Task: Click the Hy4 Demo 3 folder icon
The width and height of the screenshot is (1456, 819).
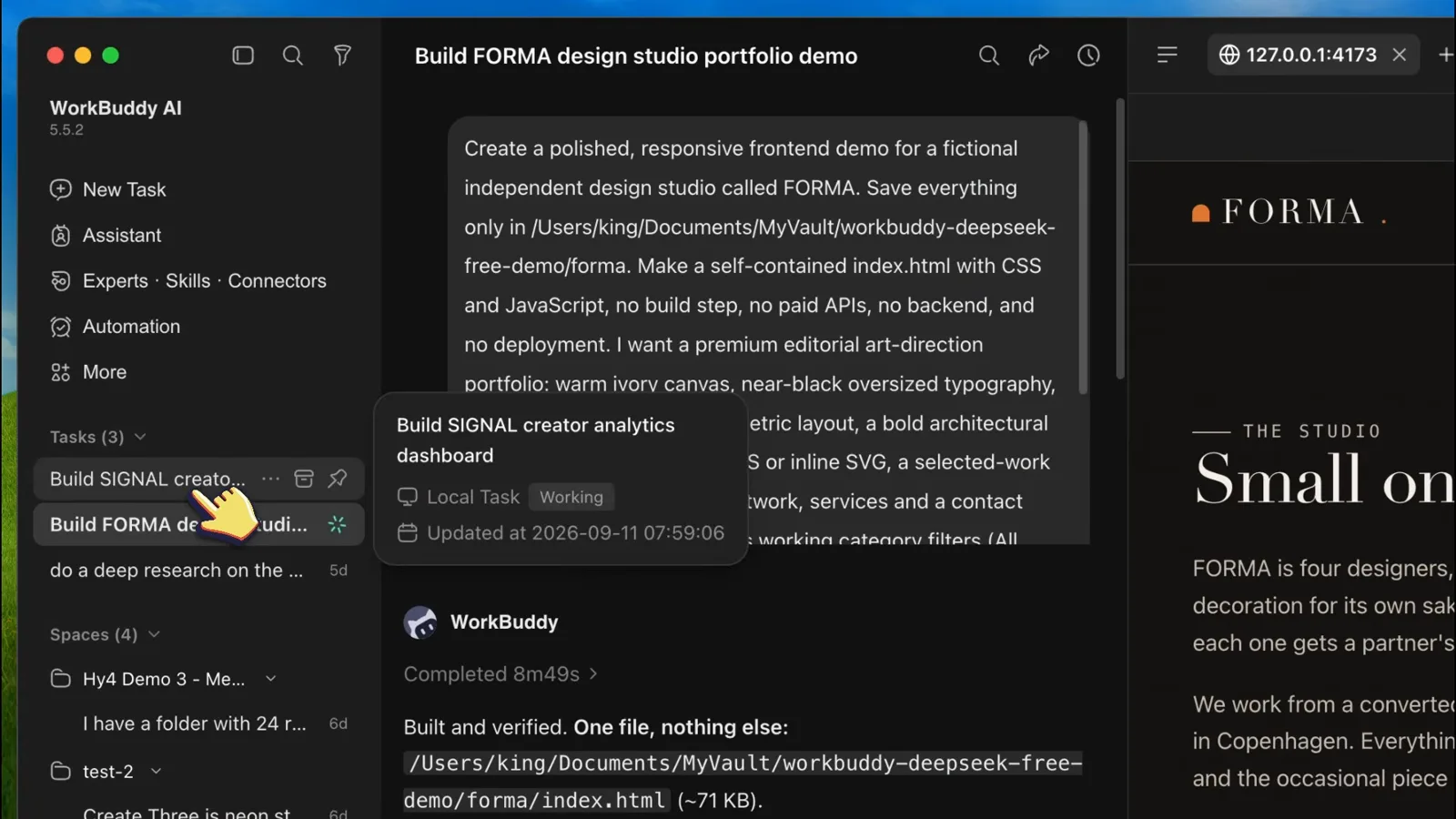Action: 60,679
